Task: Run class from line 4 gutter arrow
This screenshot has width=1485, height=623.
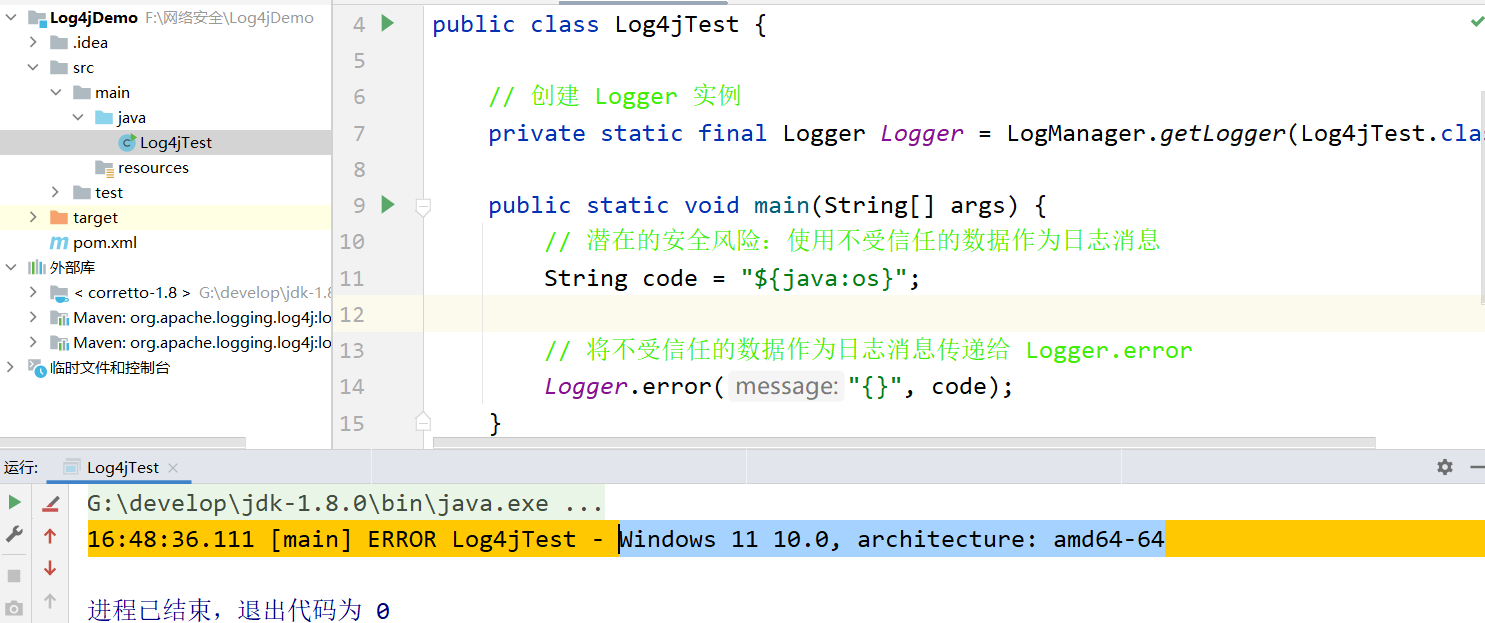Action: pyautogui.click(x=388, y=23)
